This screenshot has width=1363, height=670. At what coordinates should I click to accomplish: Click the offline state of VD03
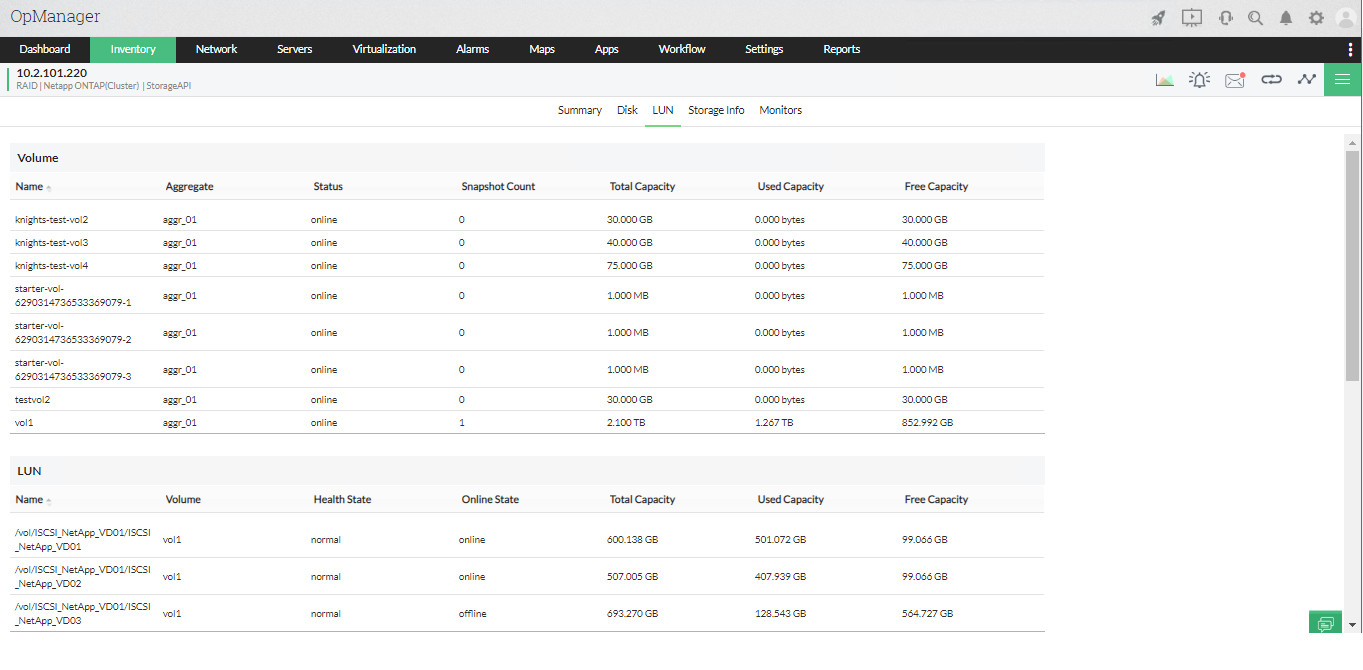click(472, 614)
